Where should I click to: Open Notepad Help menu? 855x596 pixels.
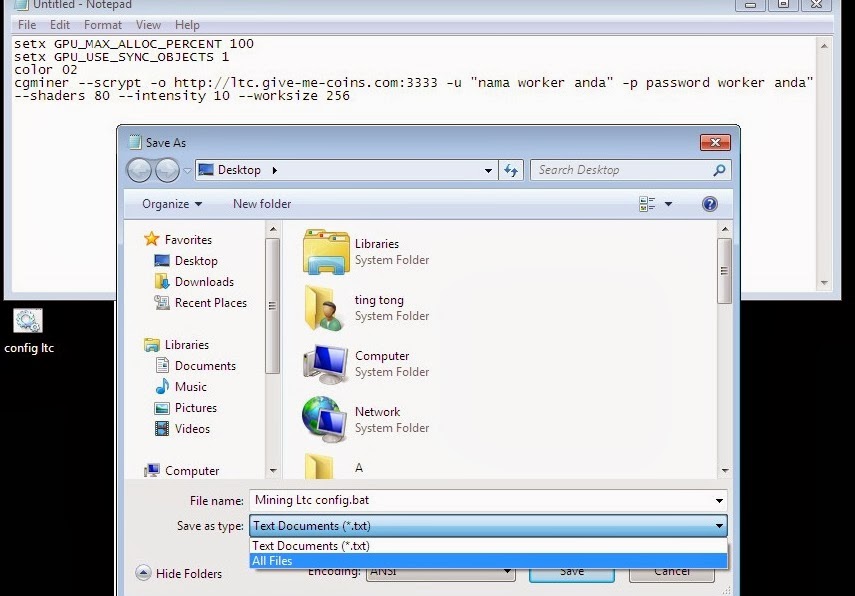pos(187,25)
